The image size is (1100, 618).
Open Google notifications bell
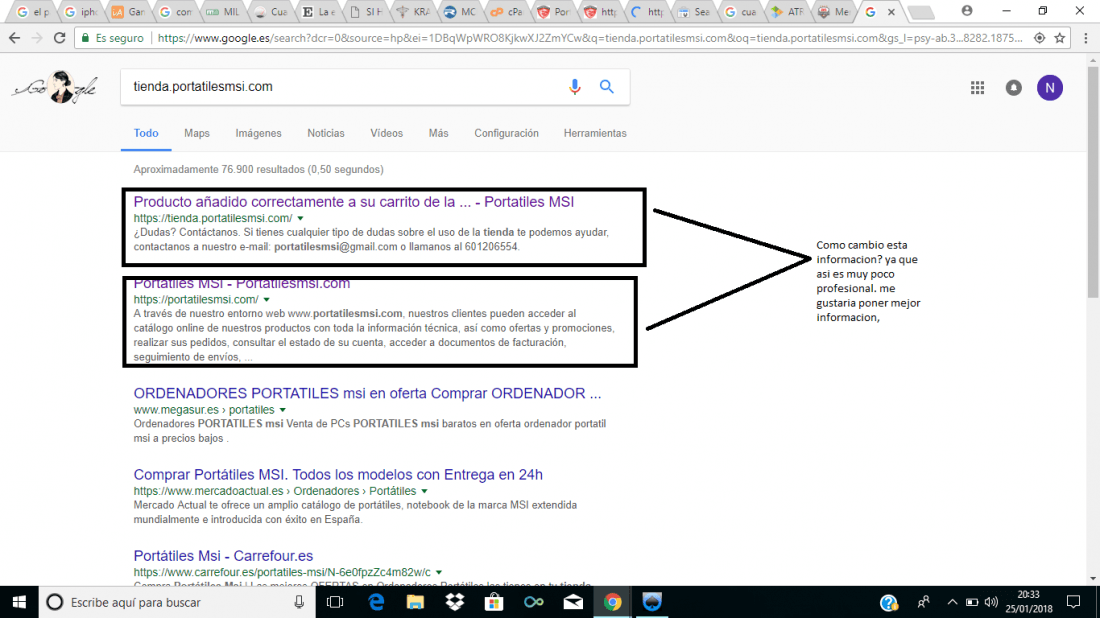(x=1014, y=88)
